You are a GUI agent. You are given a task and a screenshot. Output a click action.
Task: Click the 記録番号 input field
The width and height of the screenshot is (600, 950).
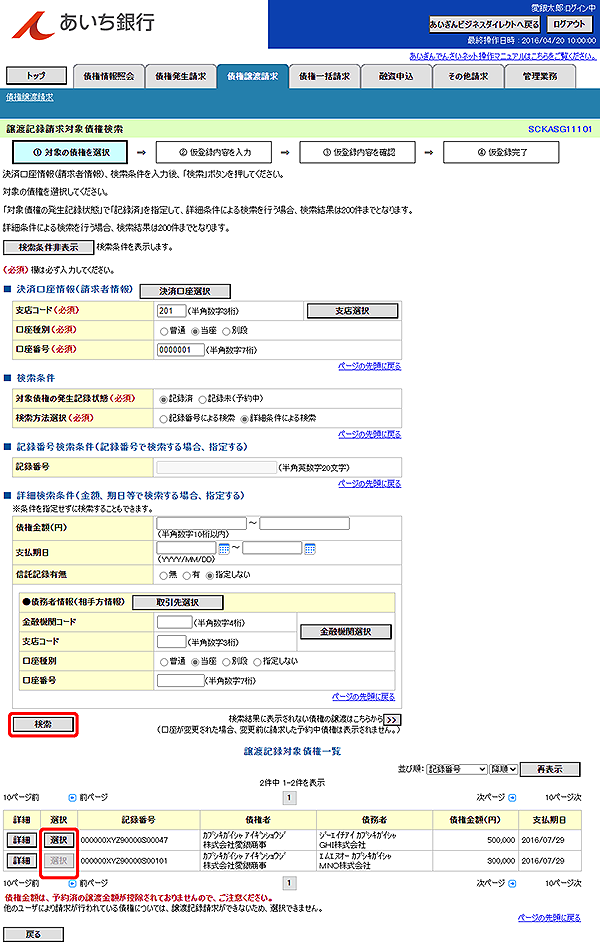pos(216,467)
